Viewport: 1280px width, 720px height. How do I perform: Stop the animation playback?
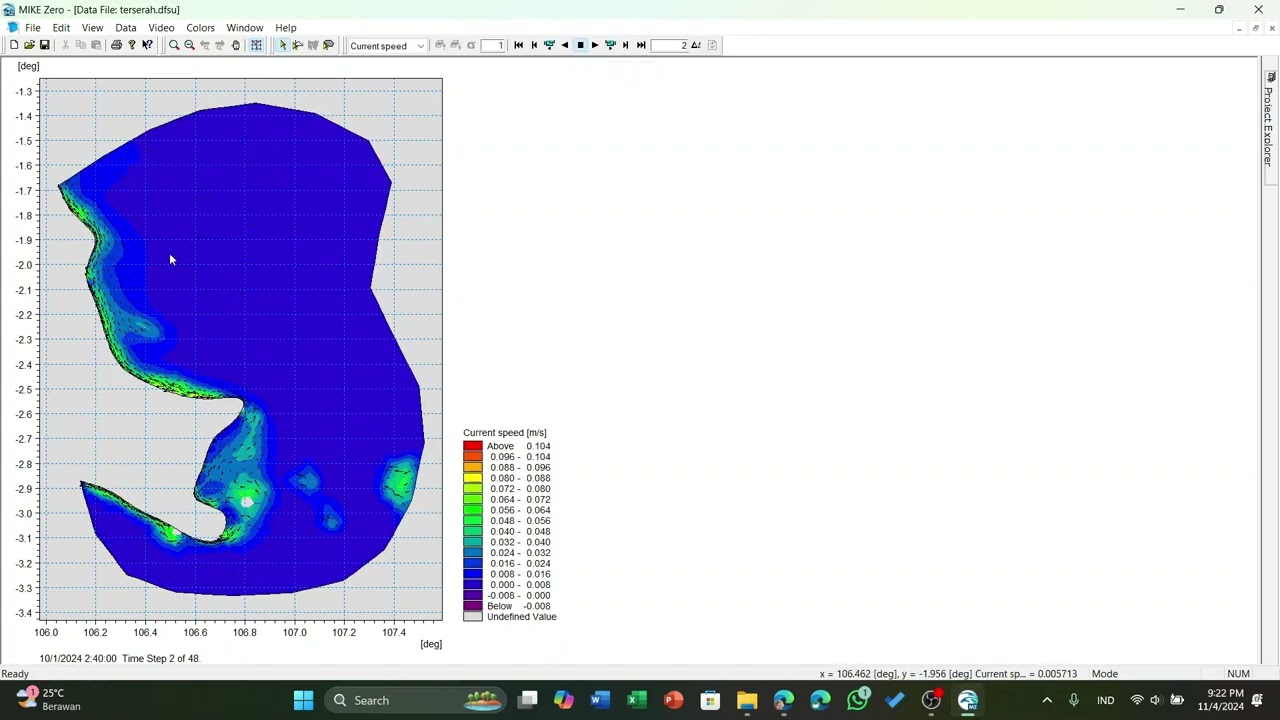coord(580,45)
